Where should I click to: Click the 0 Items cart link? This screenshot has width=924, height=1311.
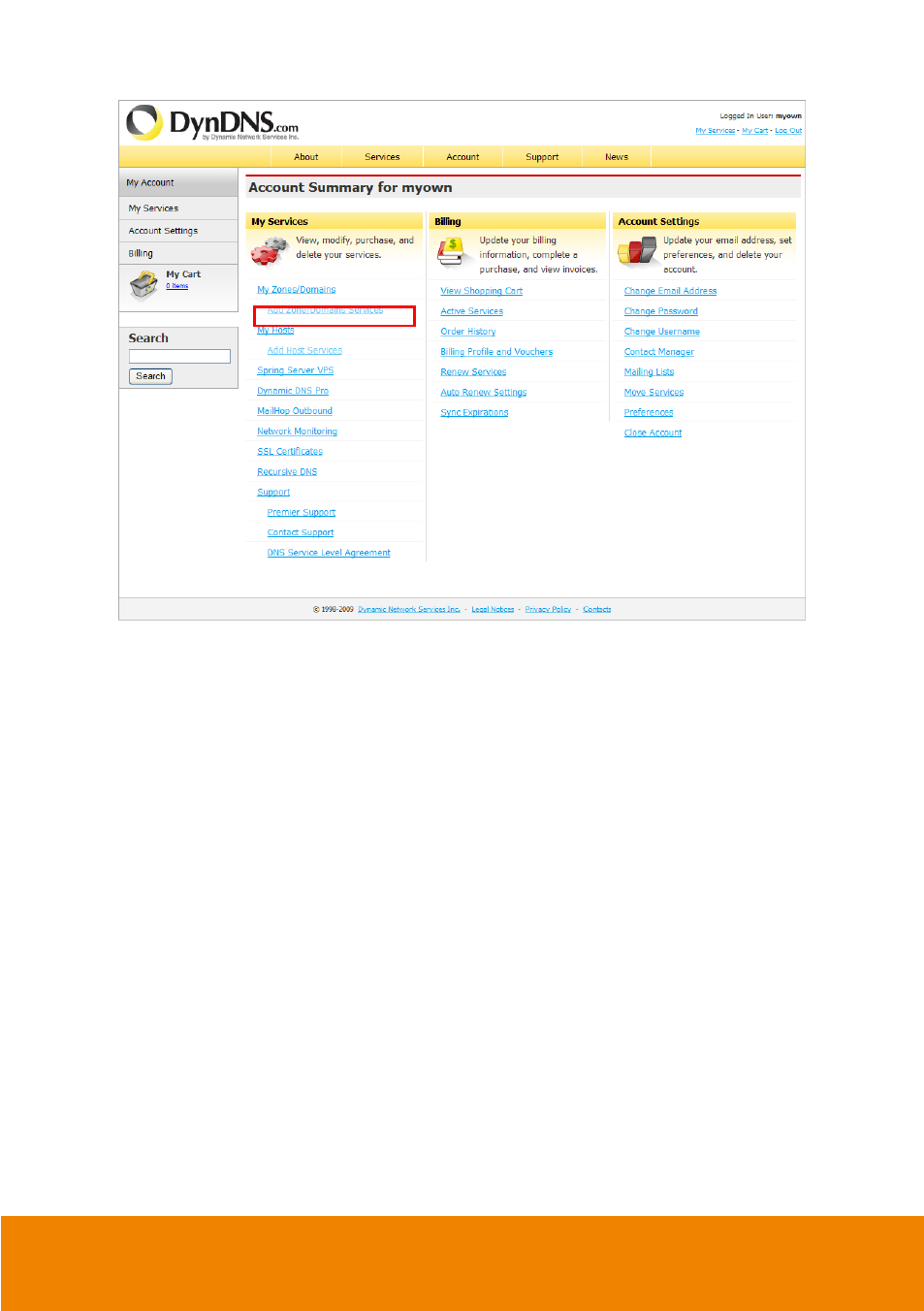click(177, 286)
